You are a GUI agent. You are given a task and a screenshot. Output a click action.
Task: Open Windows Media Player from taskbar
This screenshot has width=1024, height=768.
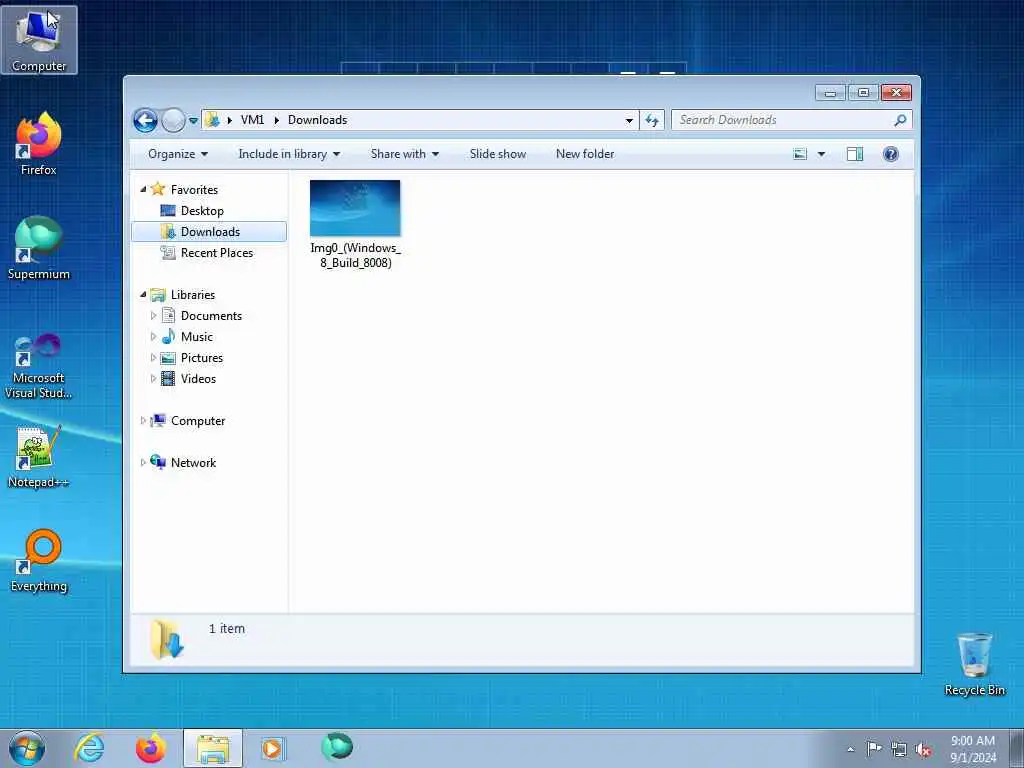tap(272, 748)
